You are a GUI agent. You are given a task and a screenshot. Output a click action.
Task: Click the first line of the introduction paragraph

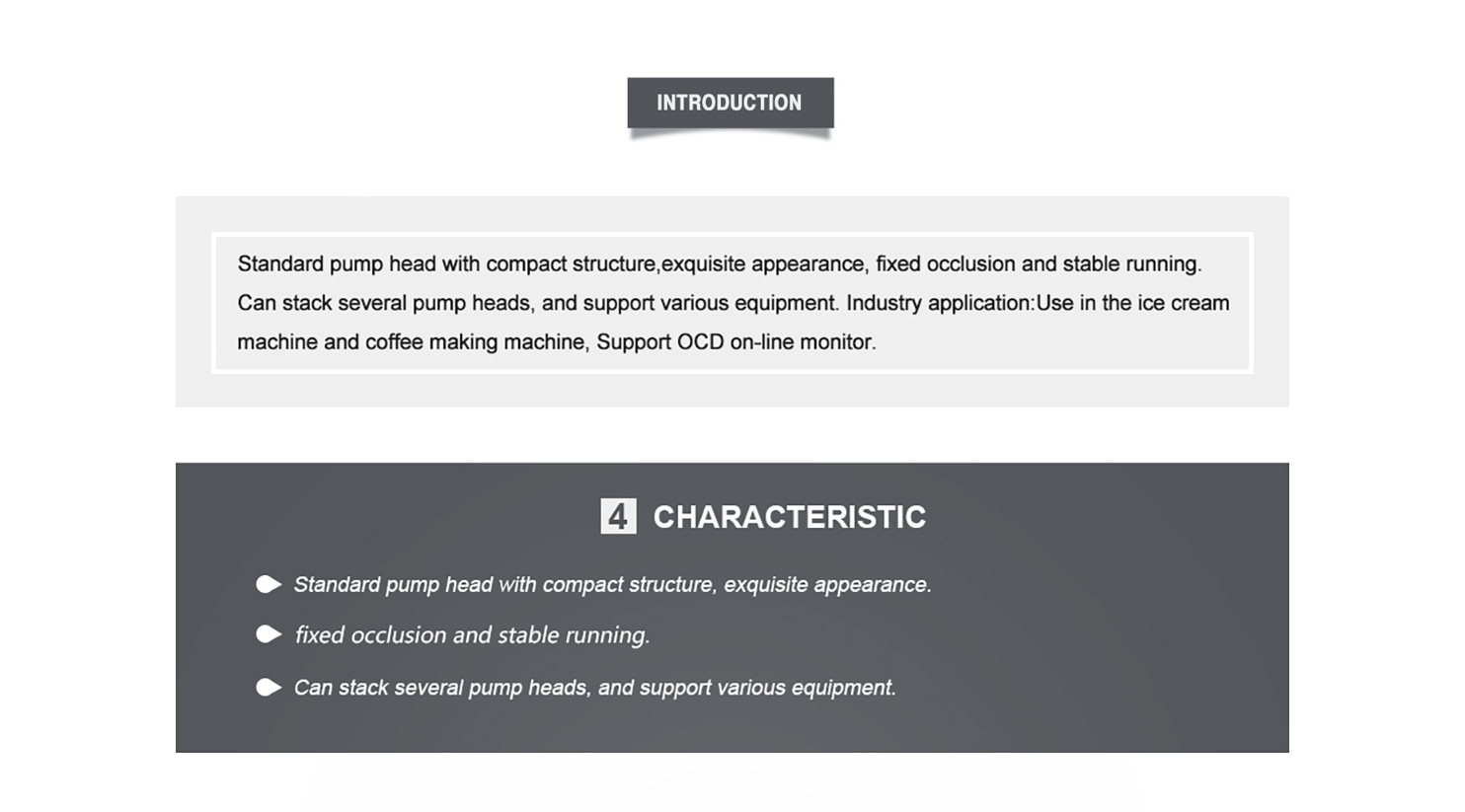(720, 264)
